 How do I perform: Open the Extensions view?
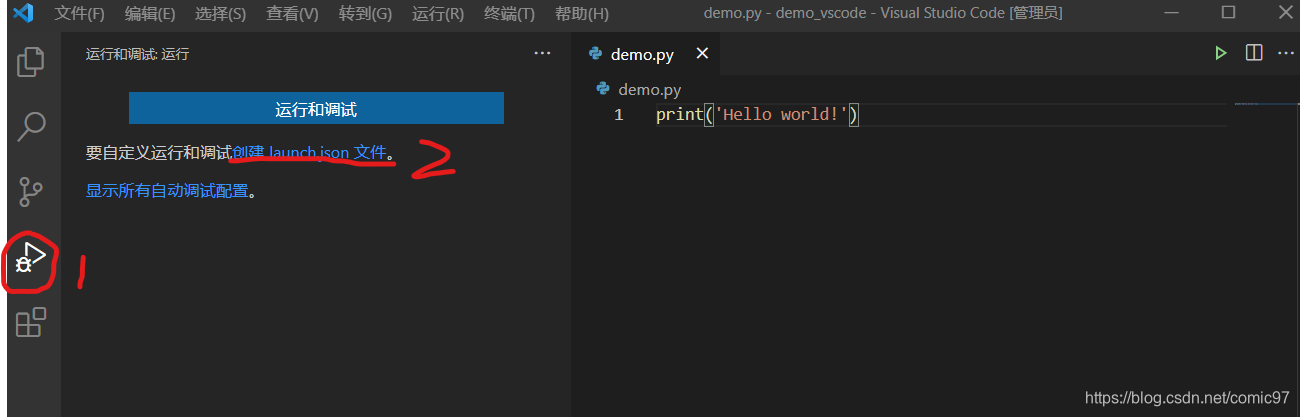tap(31, 322)
